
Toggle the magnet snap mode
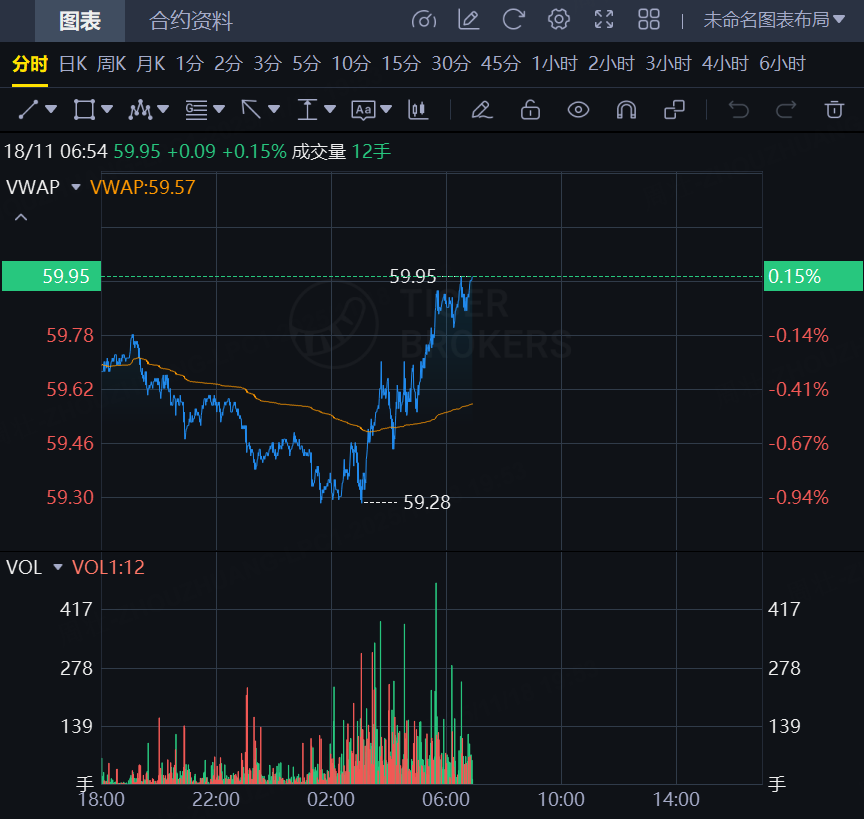point(626,109)
